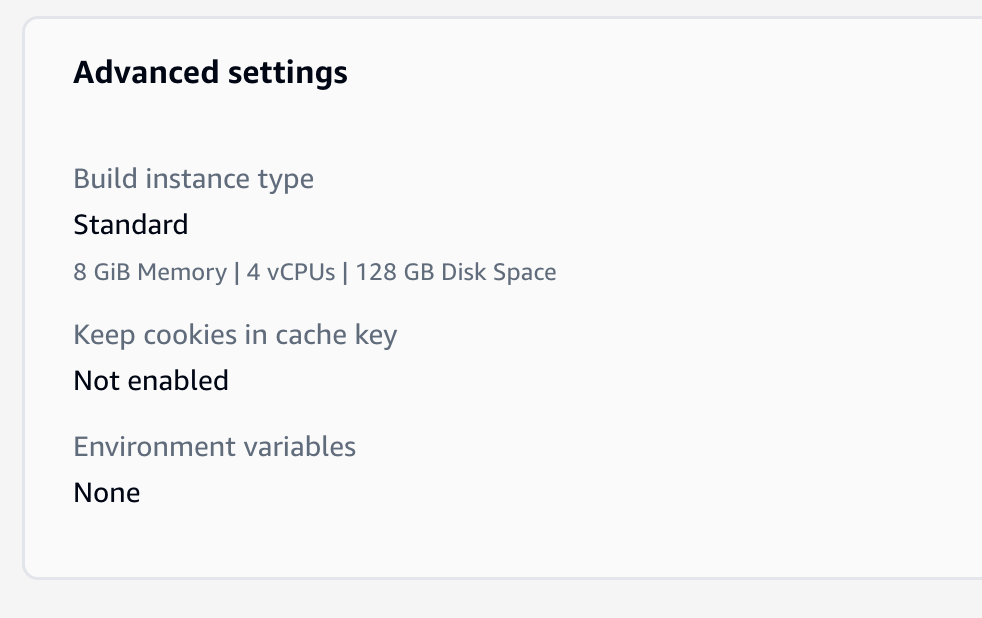
Task: Click the Not enabled value
Action: 151,380
